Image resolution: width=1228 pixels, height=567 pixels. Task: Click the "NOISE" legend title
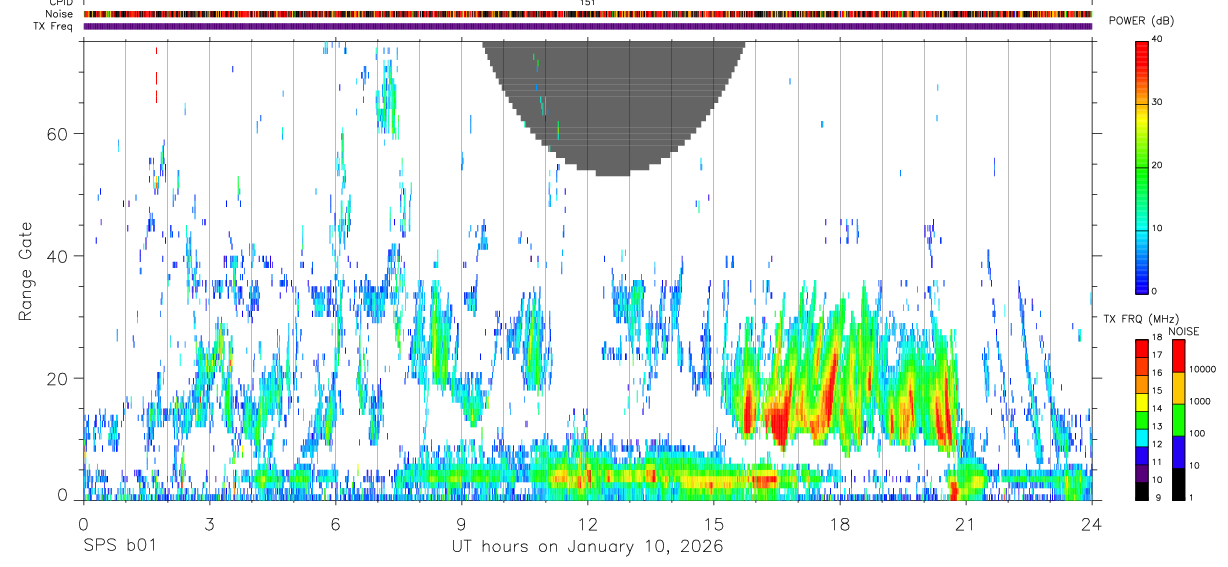(x=1184, y=332)
